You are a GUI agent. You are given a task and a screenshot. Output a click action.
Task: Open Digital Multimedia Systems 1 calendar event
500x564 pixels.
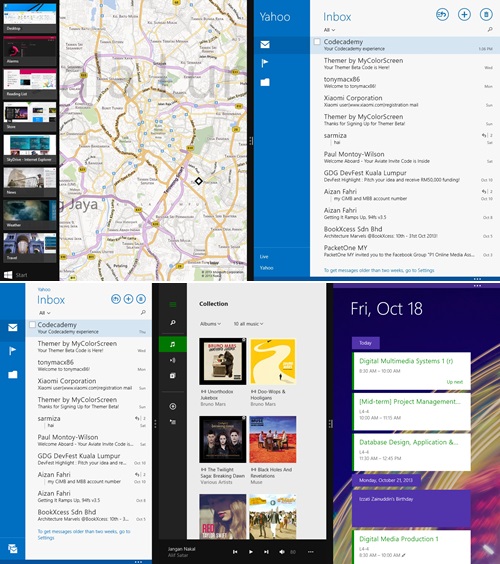click(x=412, y=371)
